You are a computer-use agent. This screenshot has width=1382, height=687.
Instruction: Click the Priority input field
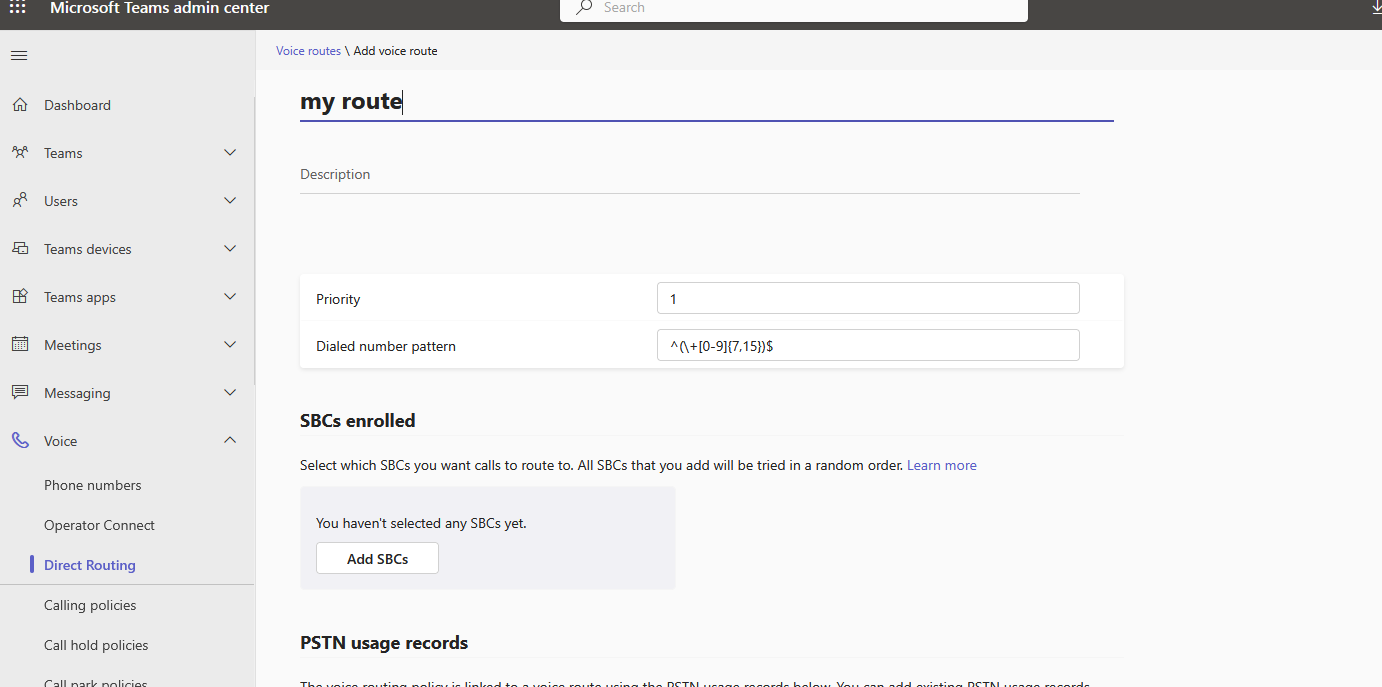point(868,299)
